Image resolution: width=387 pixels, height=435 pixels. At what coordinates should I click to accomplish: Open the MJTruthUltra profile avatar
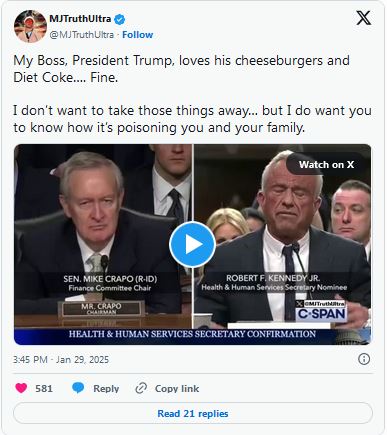30,26
